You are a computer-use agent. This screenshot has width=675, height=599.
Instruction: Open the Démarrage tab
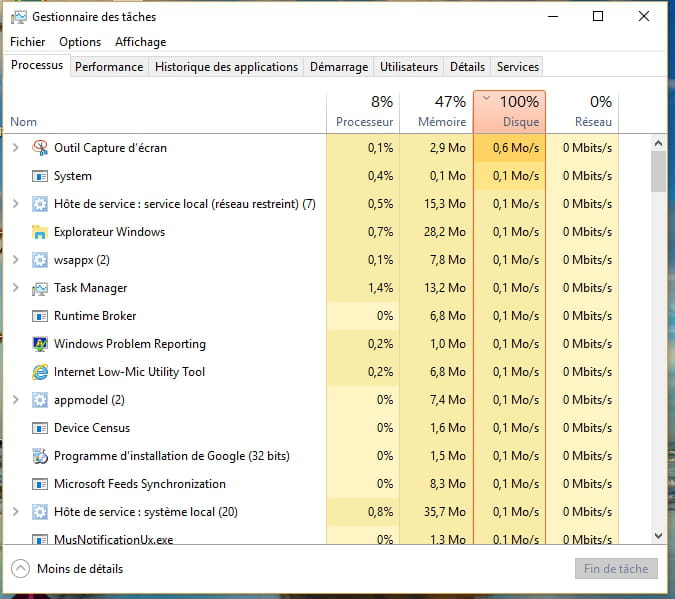tap(339, 67)
